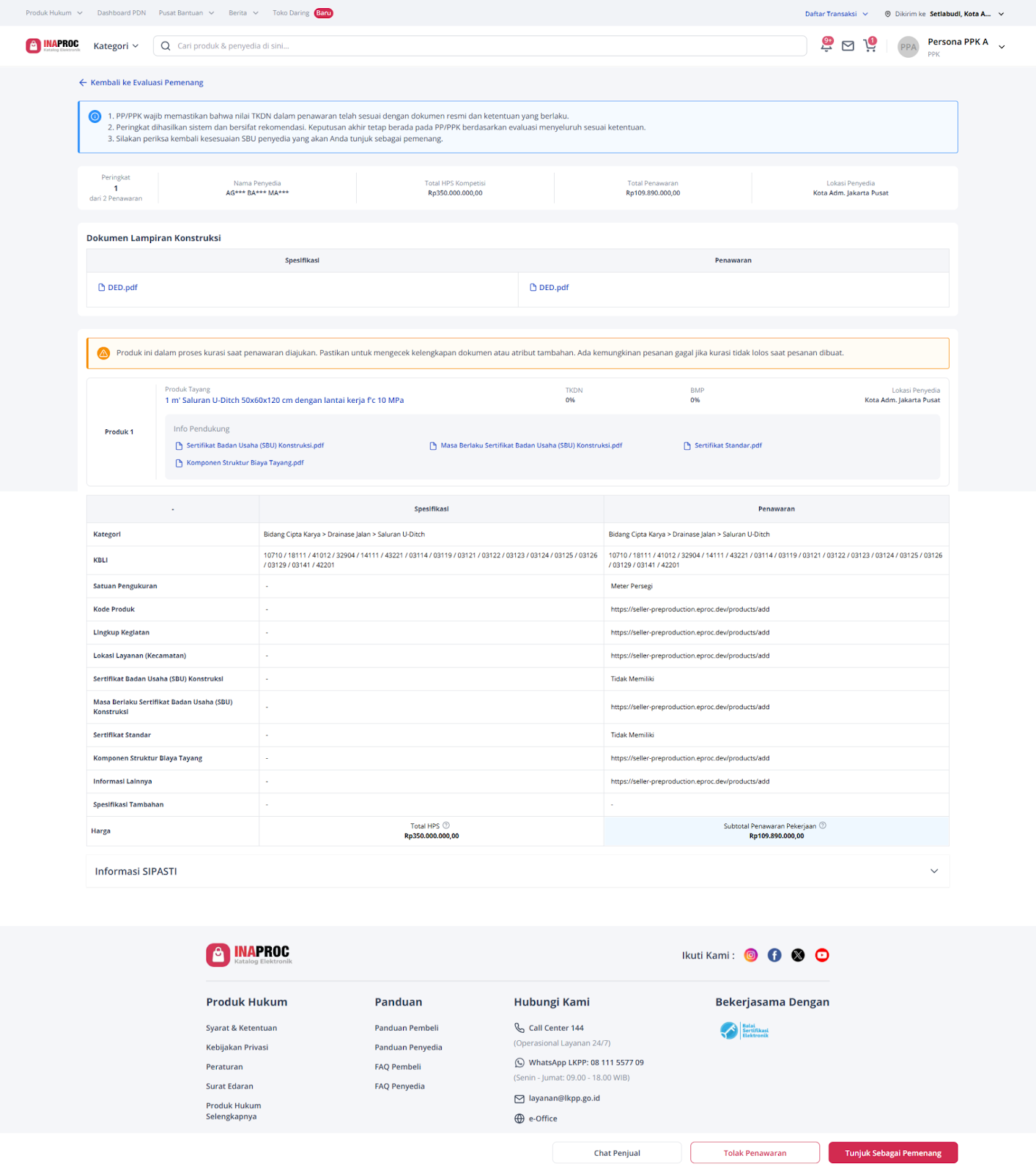Open the Facebook social icon
The width and height of the screenshot is (1036, 1172).
[x=774, y=955]
